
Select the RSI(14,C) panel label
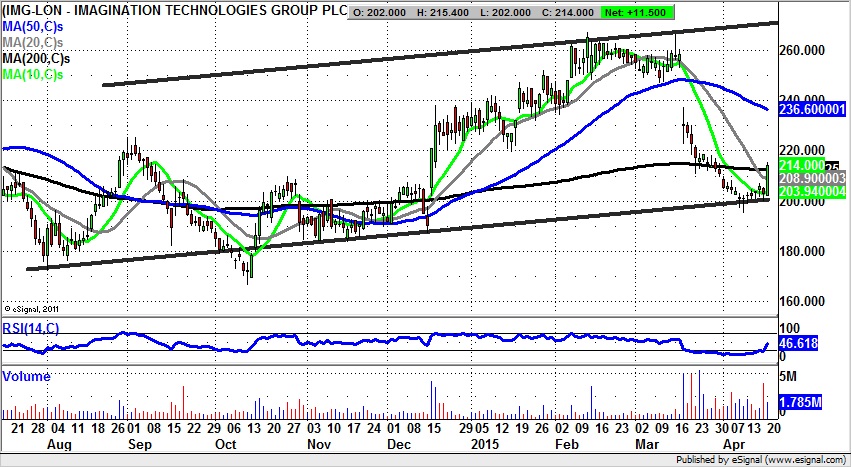tap(32, 327)
